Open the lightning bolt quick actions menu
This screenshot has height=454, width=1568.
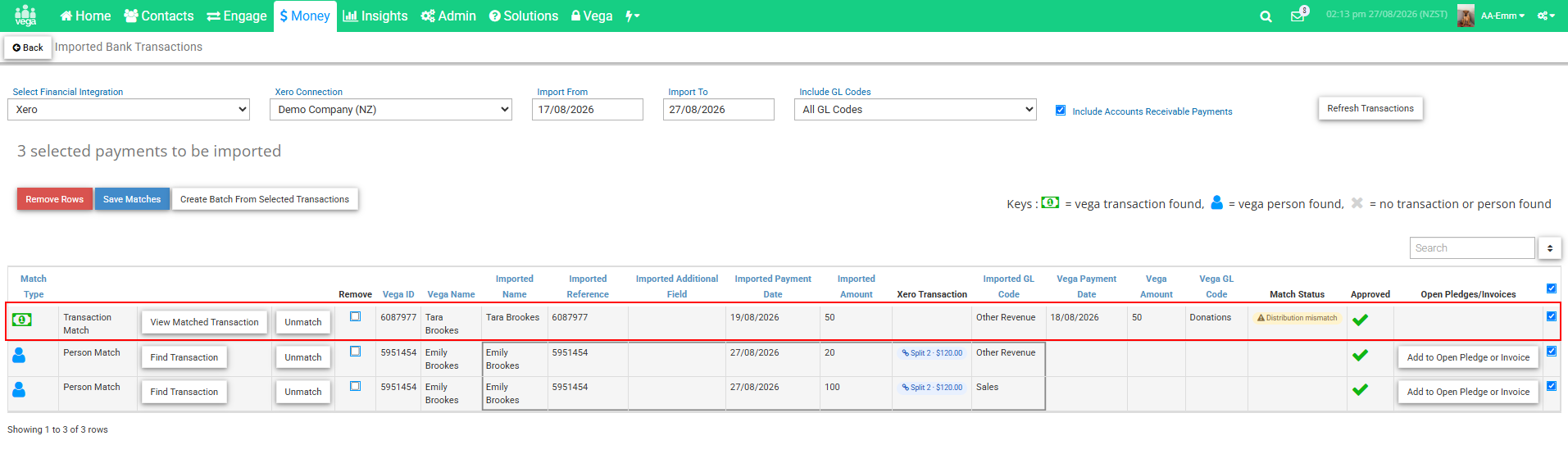632,16
